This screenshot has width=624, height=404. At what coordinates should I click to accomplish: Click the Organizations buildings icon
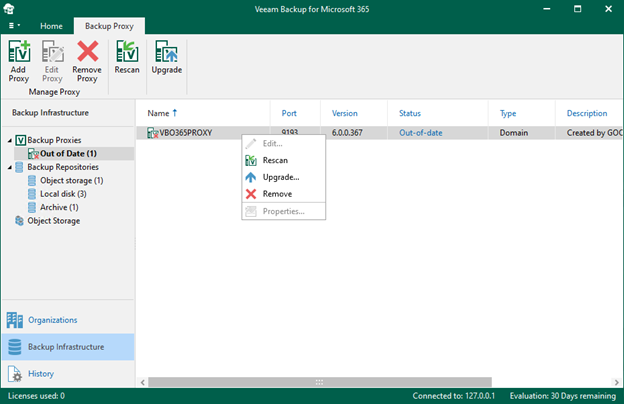coord(15,320)
